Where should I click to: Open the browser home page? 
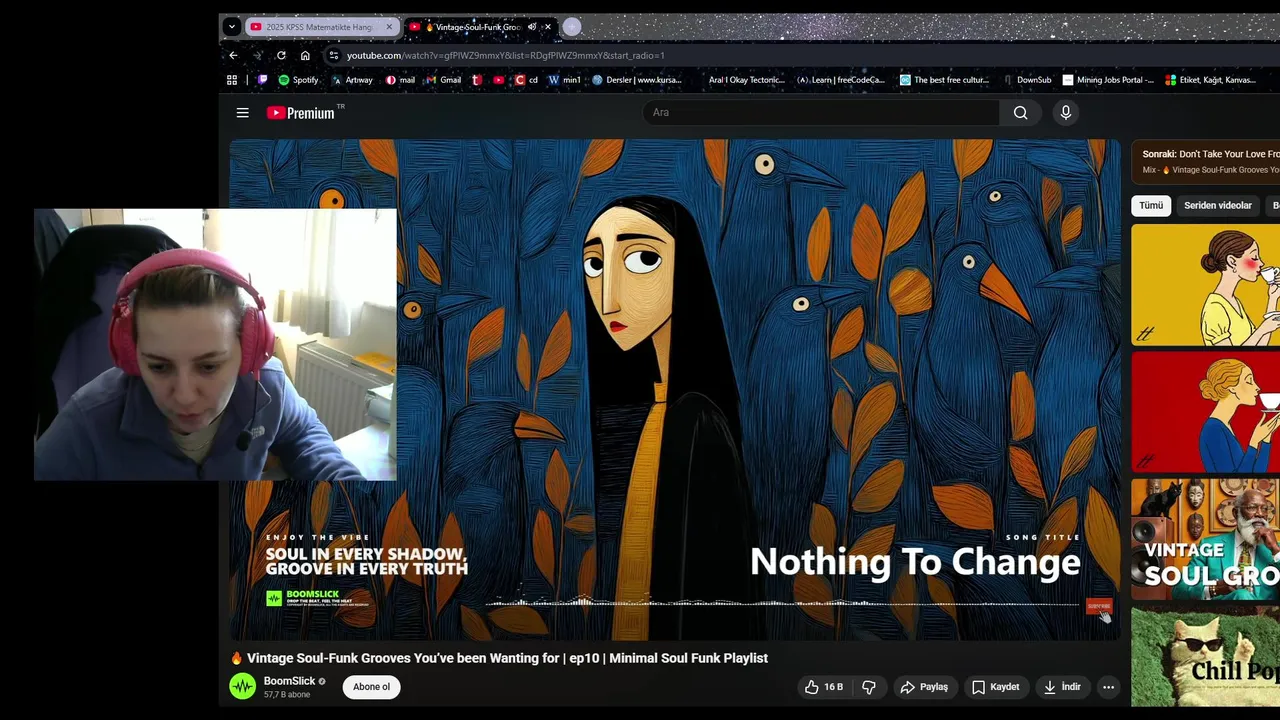click(x=305, y=55)
